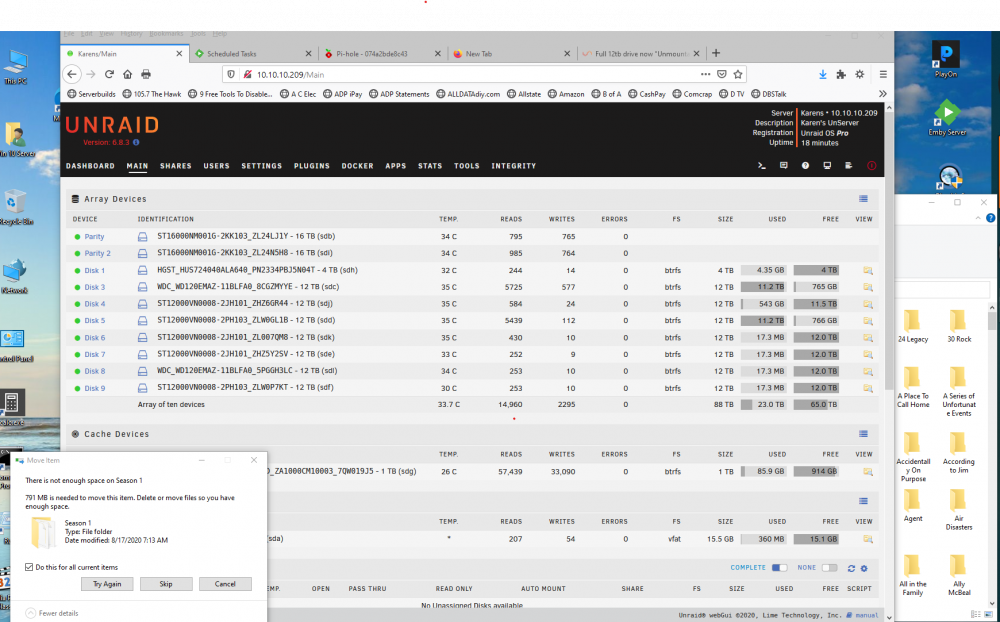
Task: Click the Array Devices list view icon
Action: pos(864,199)
